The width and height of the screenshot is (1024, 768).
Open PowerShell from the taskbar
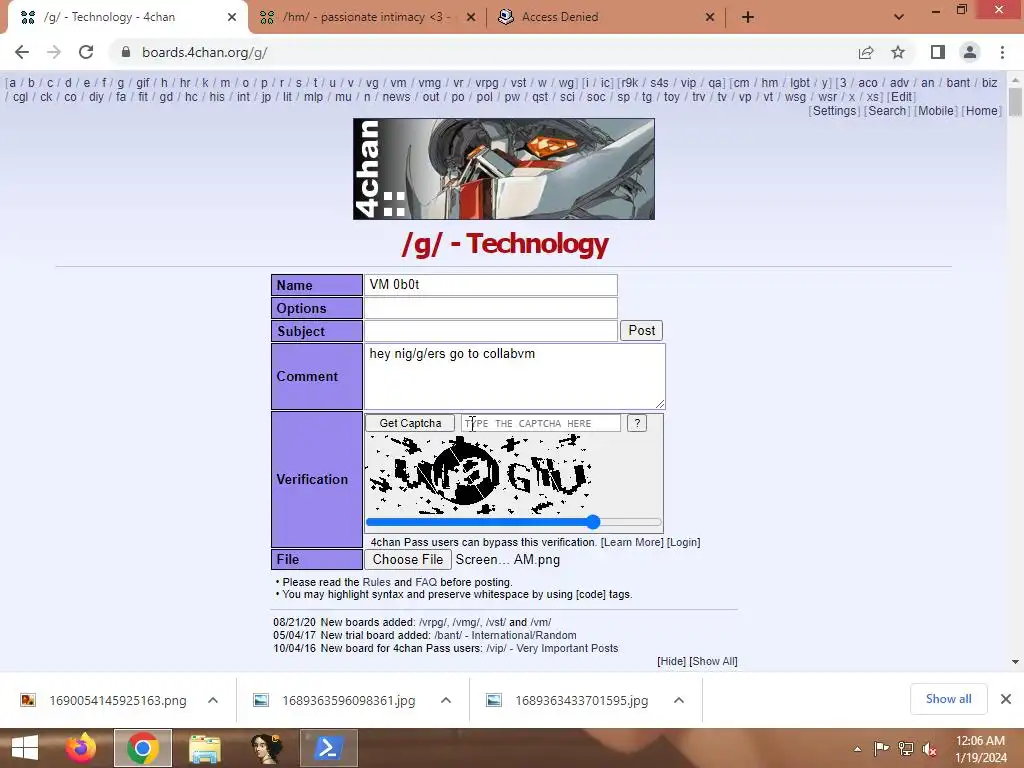[328, 748]
